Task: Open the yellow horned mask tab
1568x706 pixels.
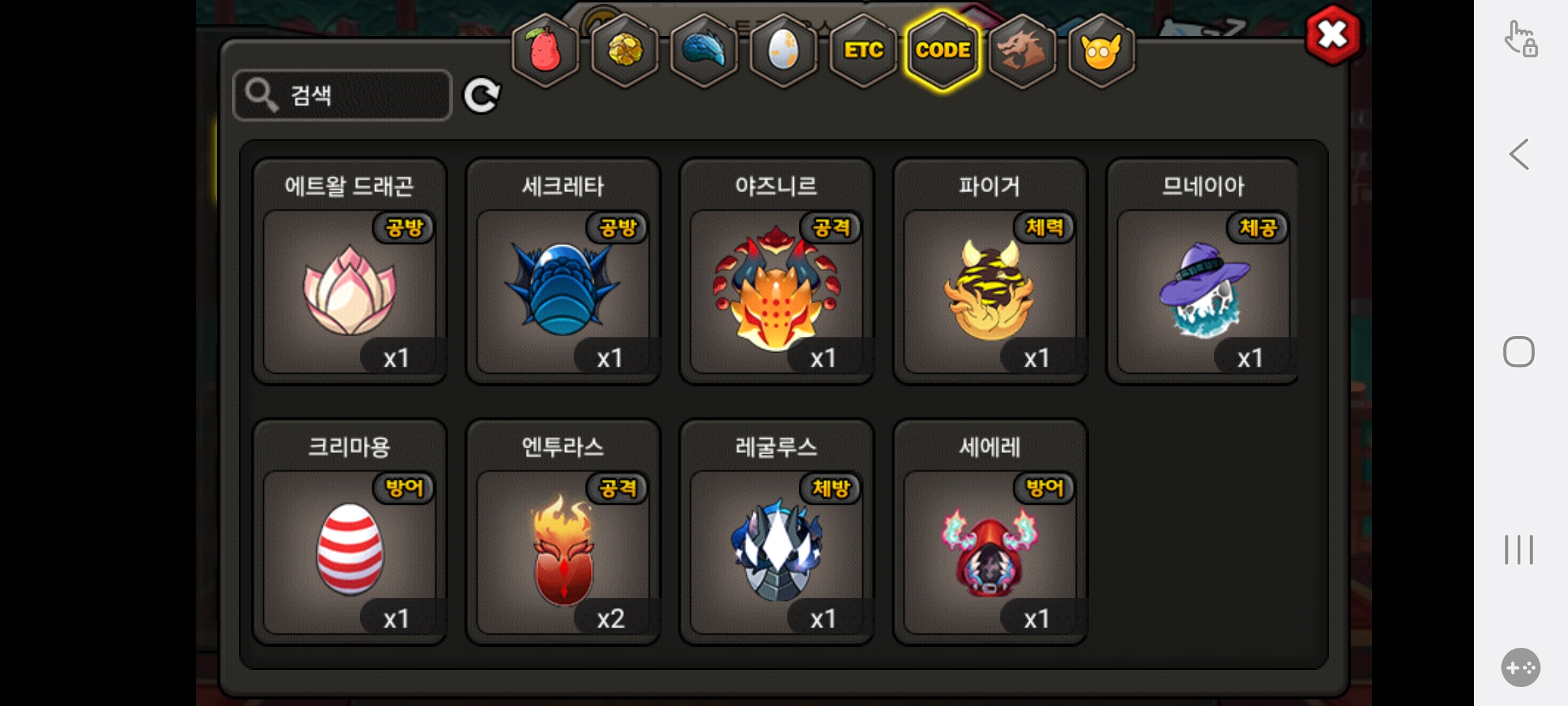Action: tap(1102, 50)
